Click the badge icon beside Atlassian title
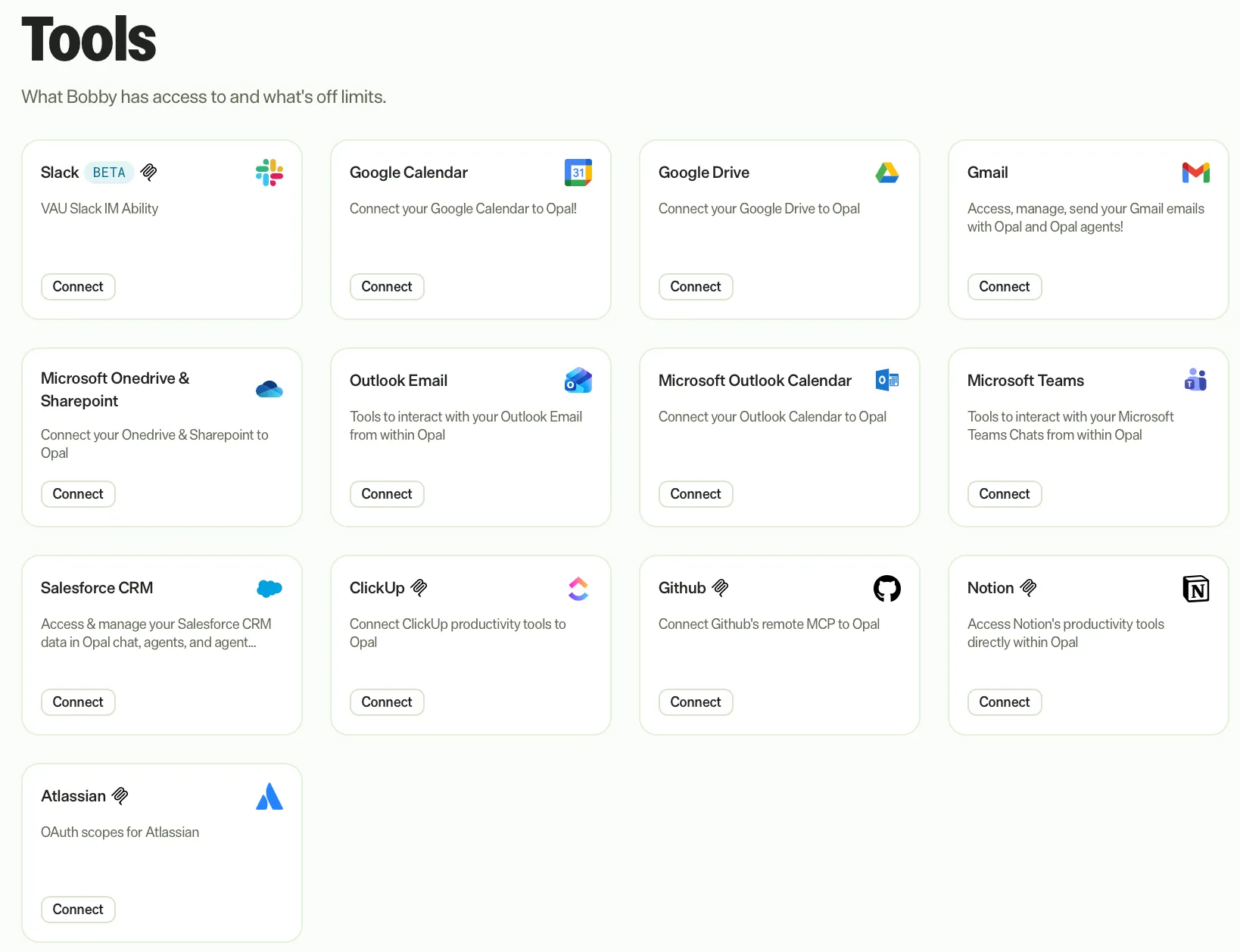This screenshot has width=1240, height=952. 120,796
